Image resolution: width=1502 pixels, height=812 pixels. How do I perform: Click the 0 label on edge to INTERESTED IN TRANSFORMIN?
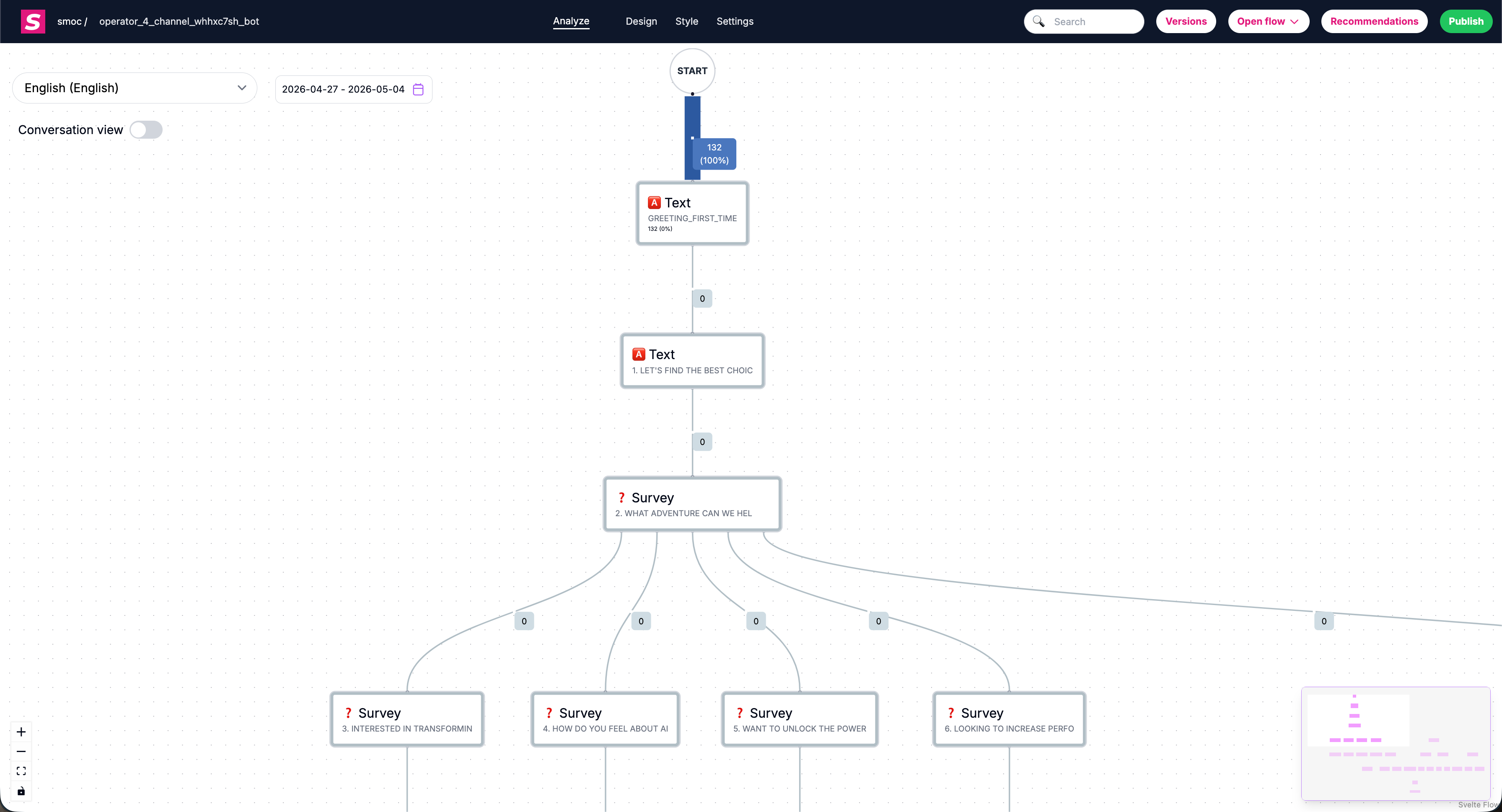click(x=524, y=621)
